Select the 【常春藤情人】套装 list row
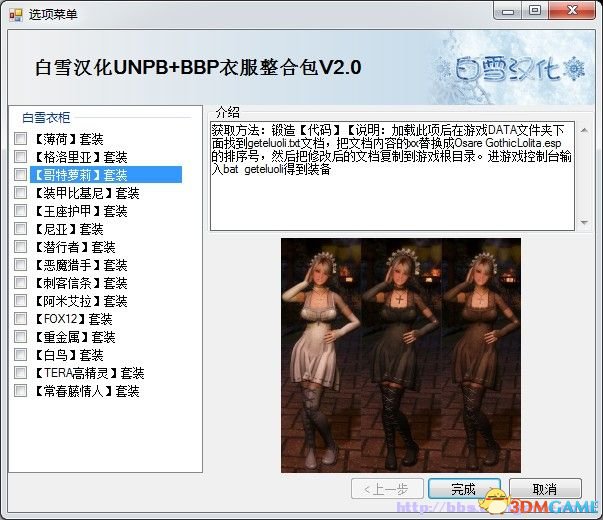The width and height of the screenshot is (603, 520). tap(87, 391)
